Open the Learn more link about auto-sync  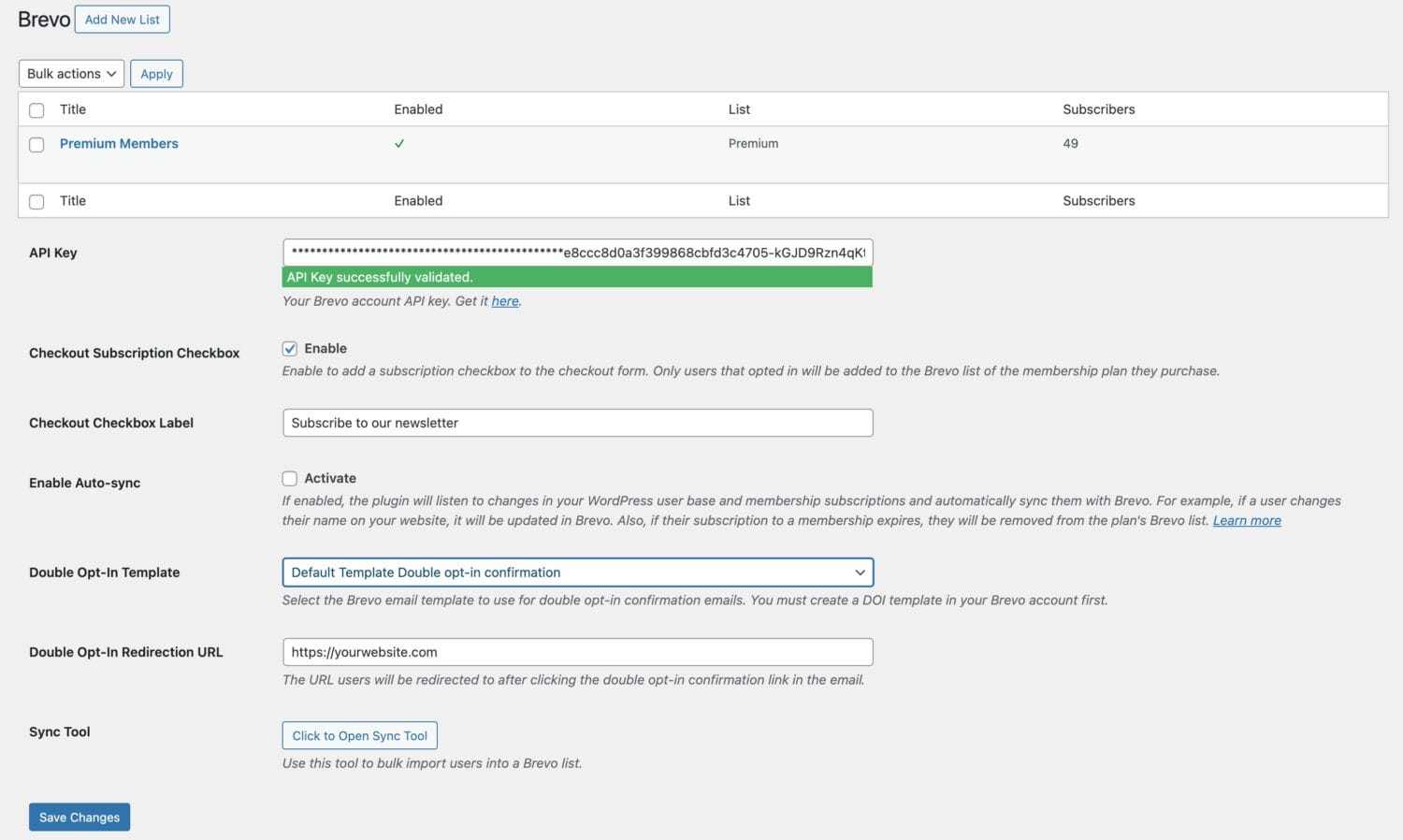[x=1247, y=521]
